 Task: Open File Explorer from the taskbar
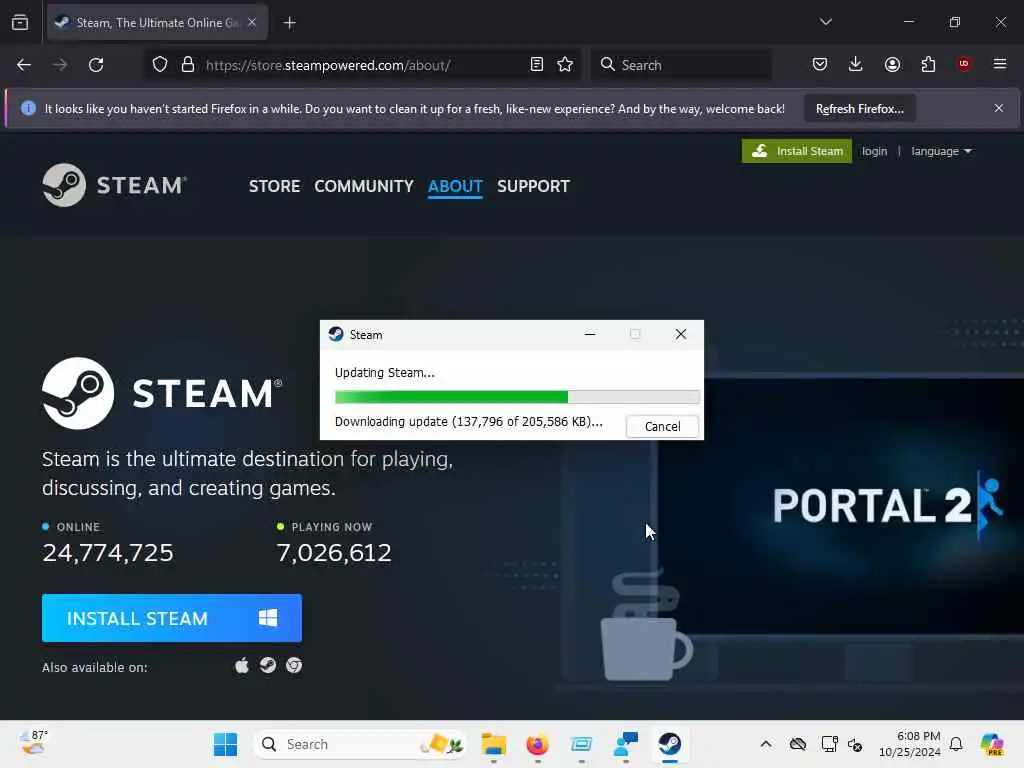[494, 744]
